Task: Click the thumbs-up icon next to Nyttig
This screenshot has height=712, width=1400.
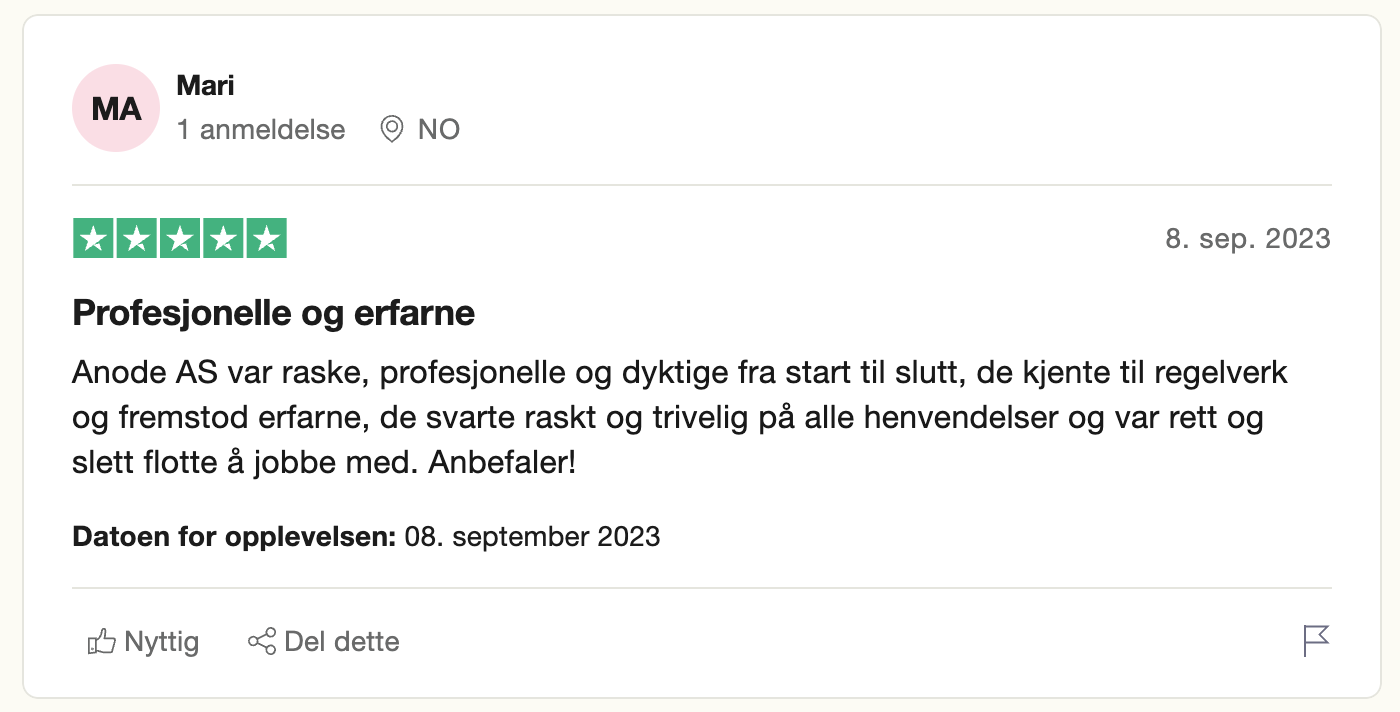Action: click(x=102, y=641)
